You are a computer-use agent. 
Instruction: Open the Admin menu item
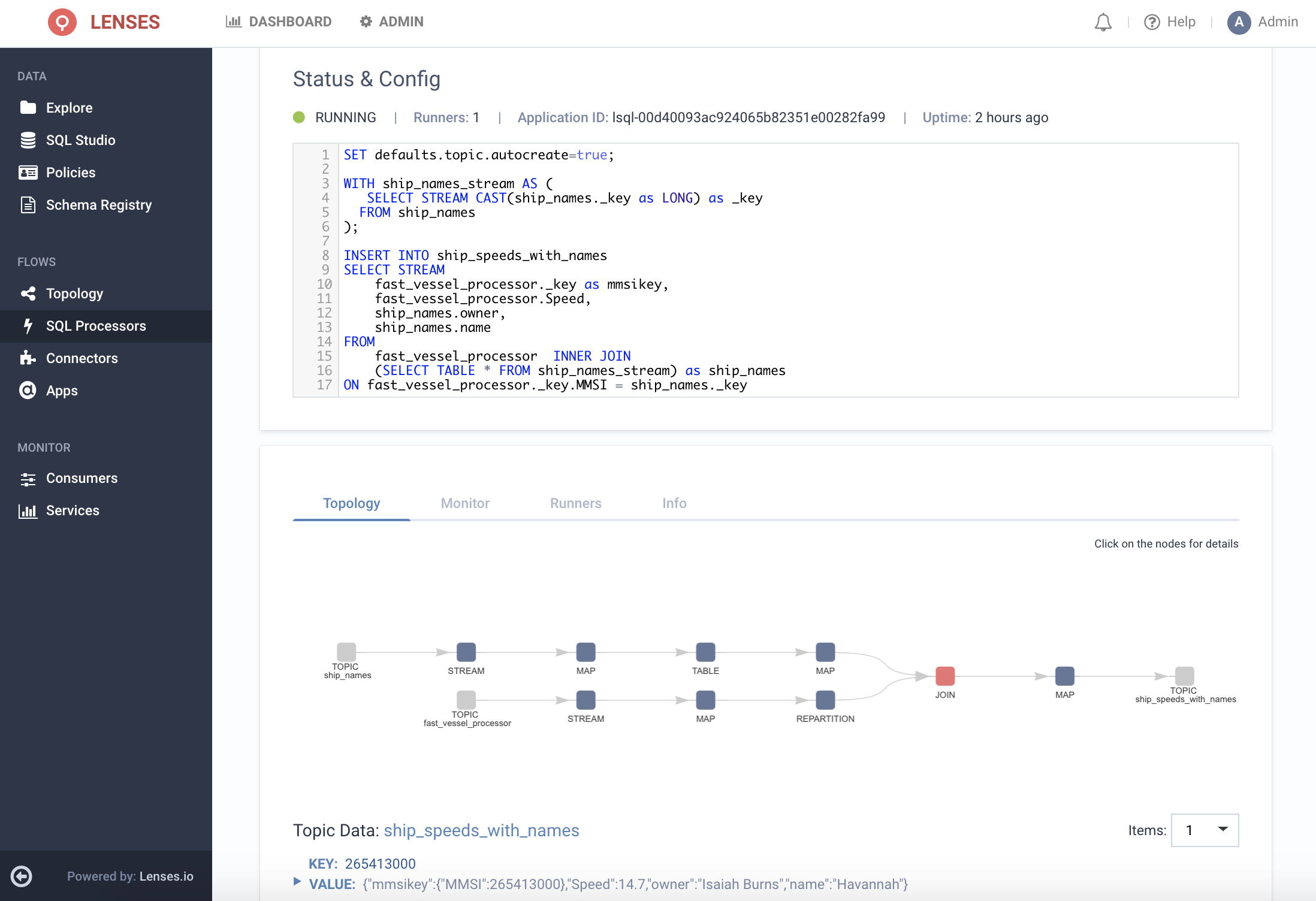(391, 22)
